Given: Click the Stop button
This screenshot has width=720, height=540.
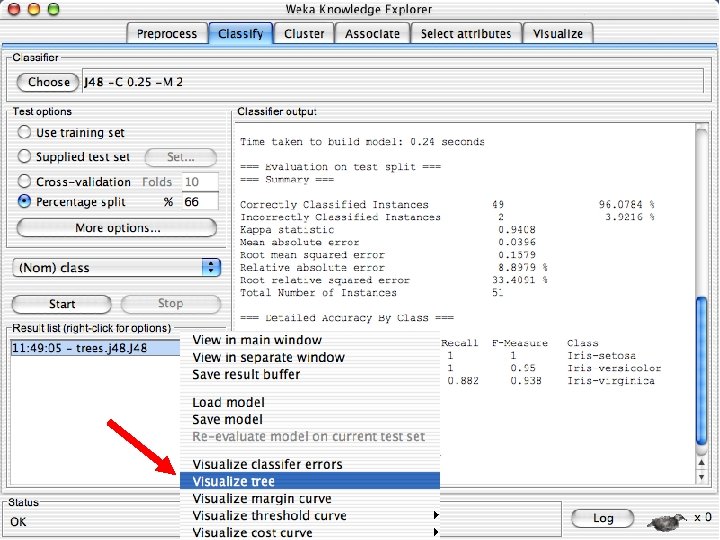Looking at the screenshot, I should [x=170, y=304].
